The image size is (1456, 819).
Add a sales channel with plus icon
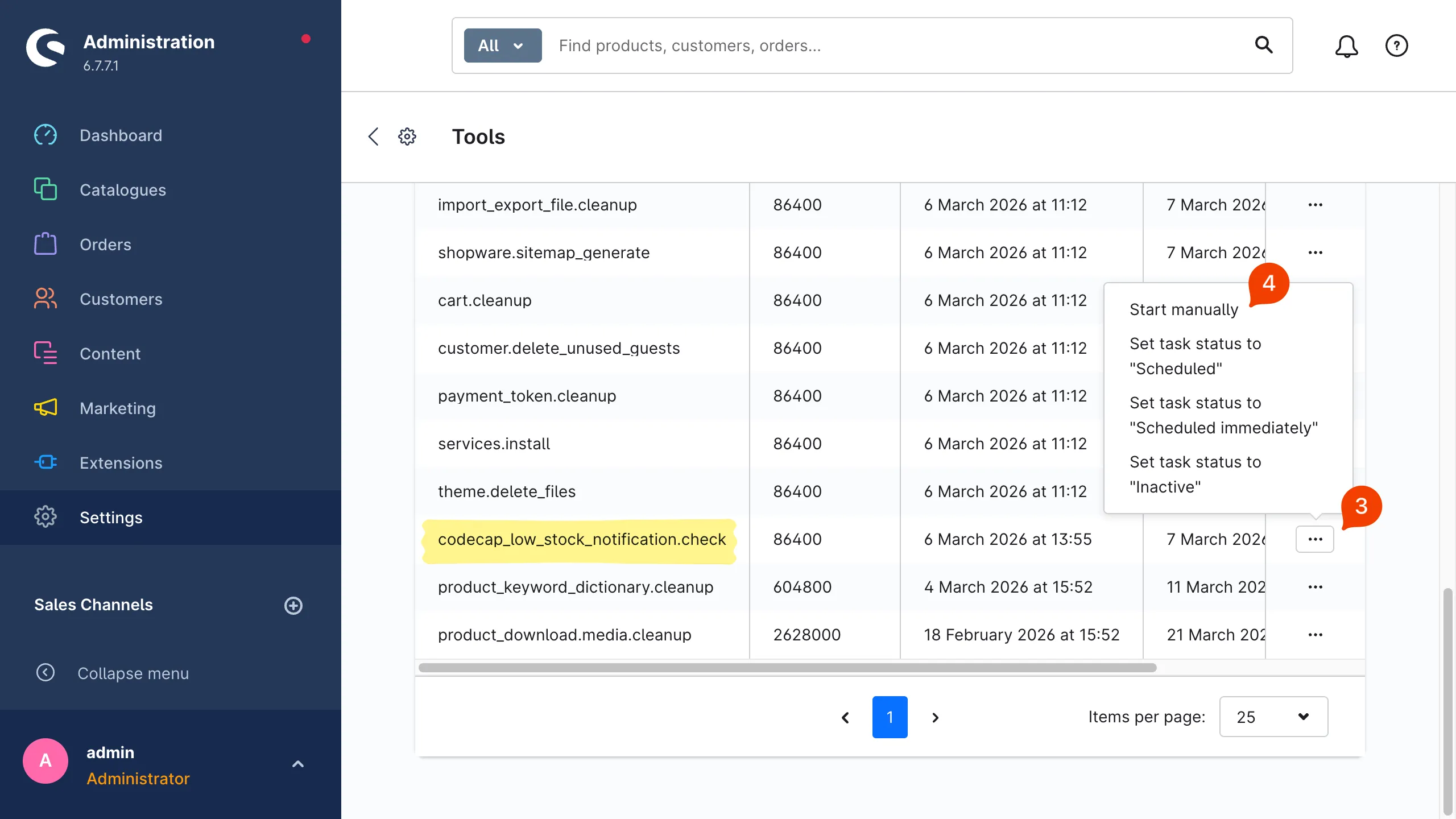[293, 605]
